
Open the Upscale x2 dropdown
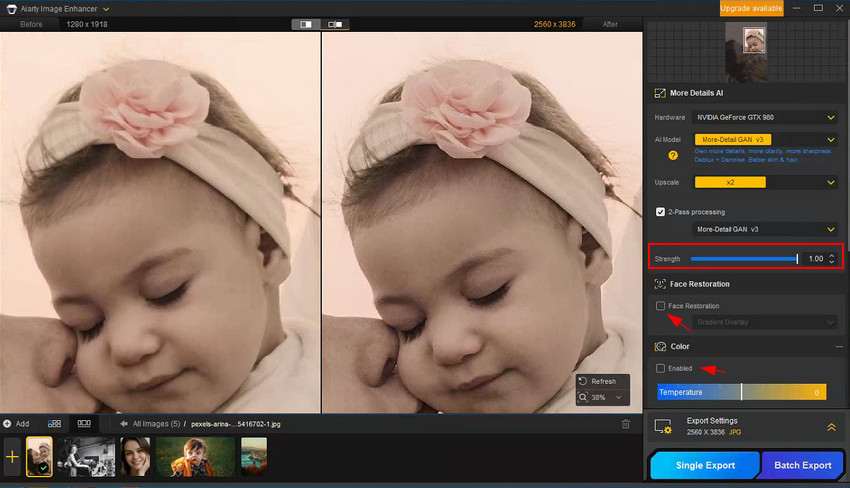tap(765, 182)
